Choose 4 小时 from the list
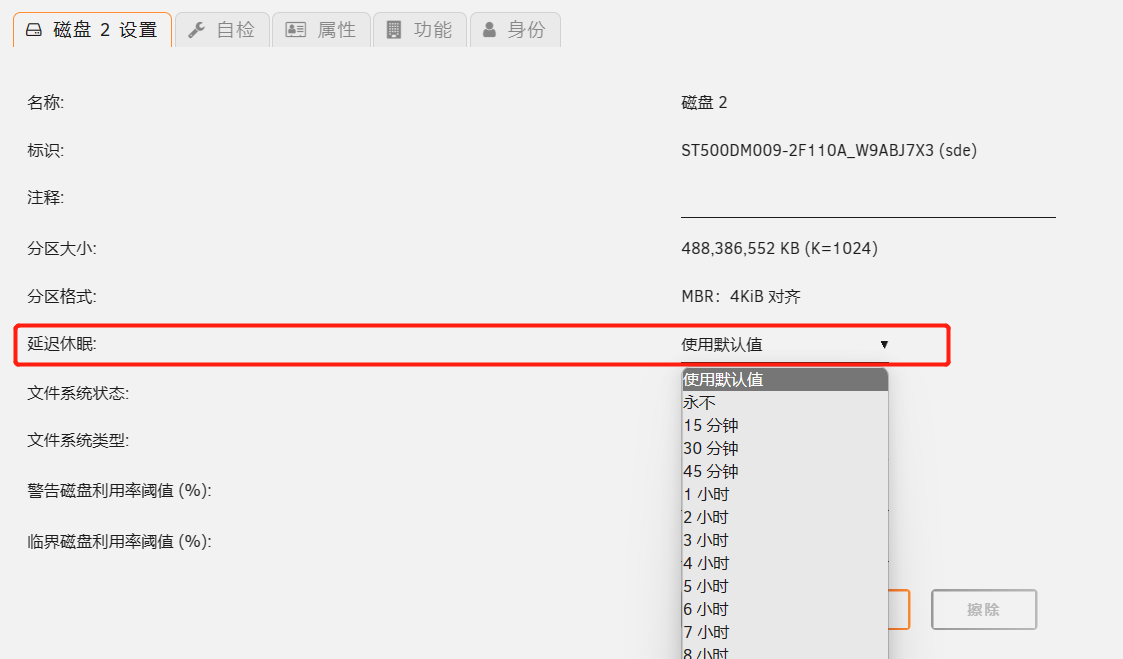Viewport: 1123px width, 659px height. coord(706,564)
